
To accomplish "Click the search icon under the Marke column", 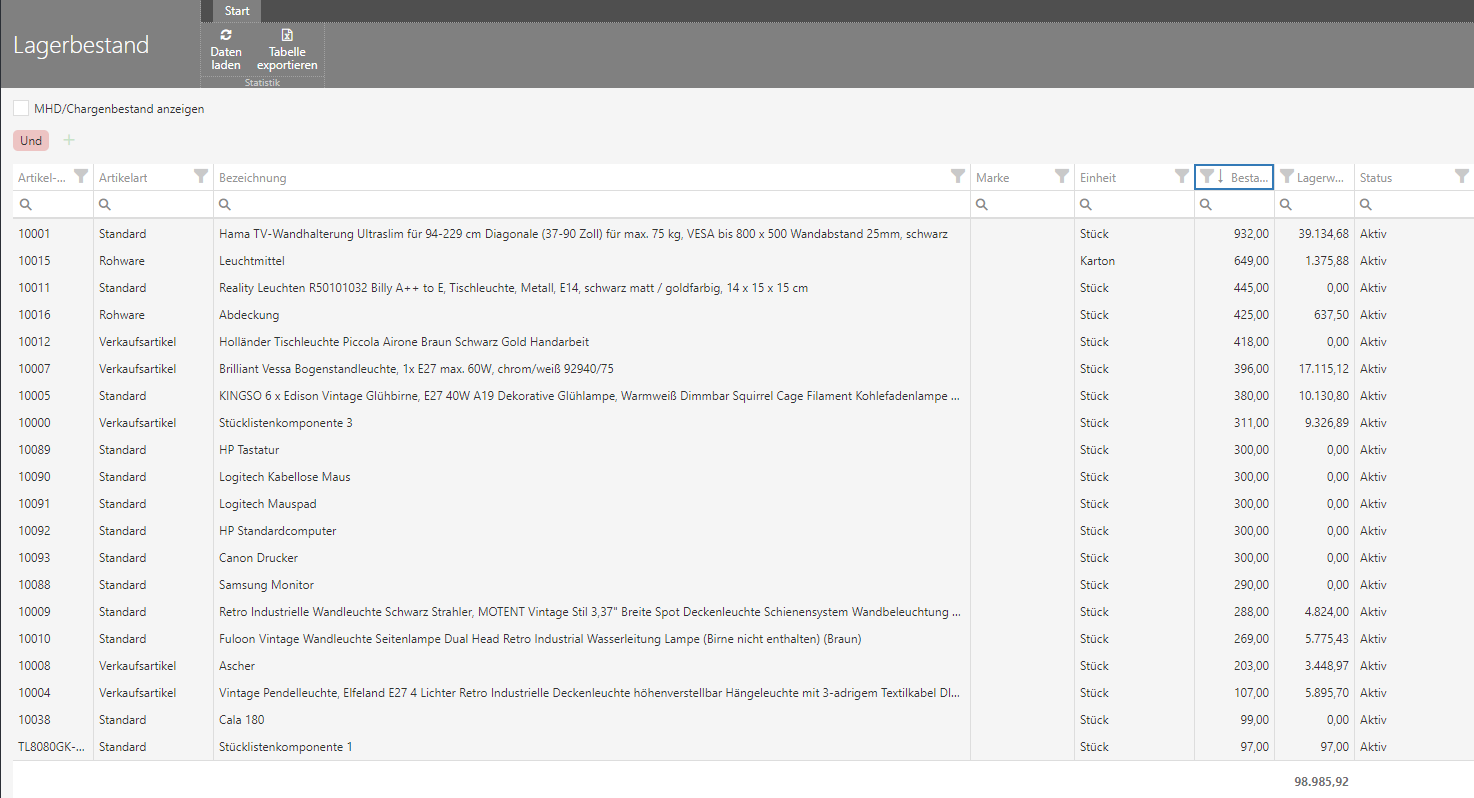I will coord(982,204).
